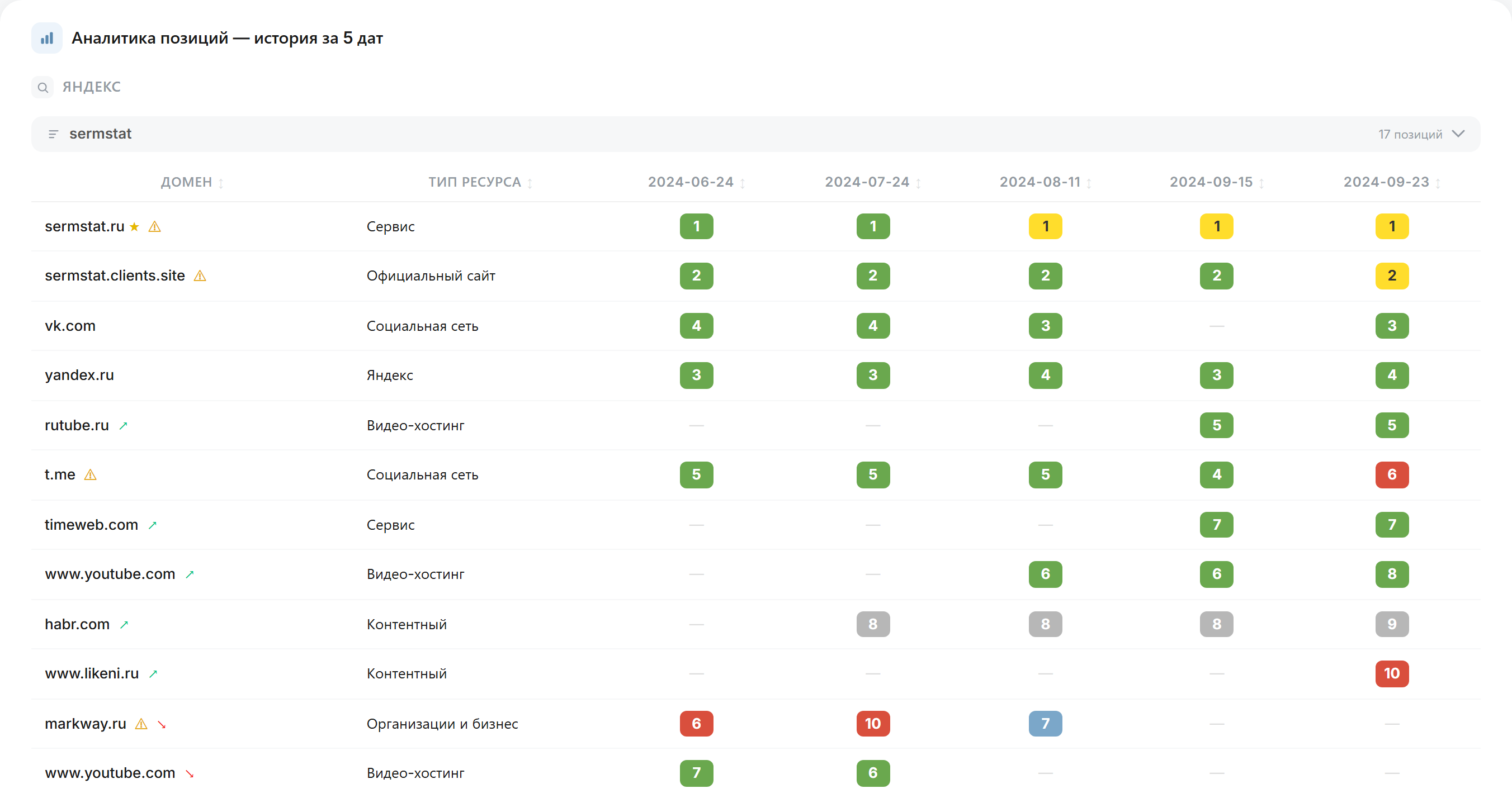
Task: Click the red down arrow beside markway.ru
Action: (x=162, y=725)
